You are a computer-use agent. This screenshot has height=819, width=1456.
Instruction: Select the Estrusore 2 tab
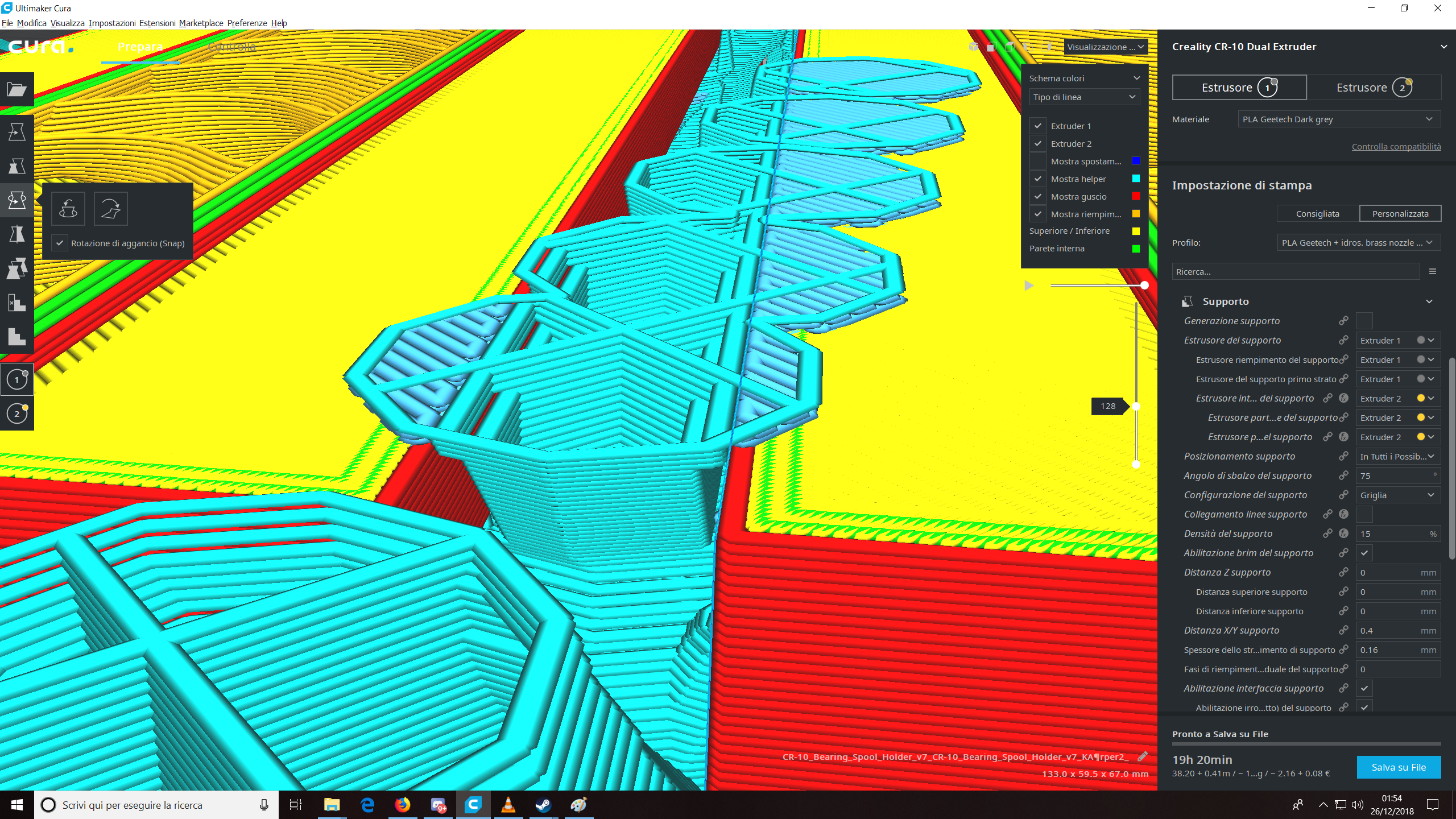(1374, 87)
